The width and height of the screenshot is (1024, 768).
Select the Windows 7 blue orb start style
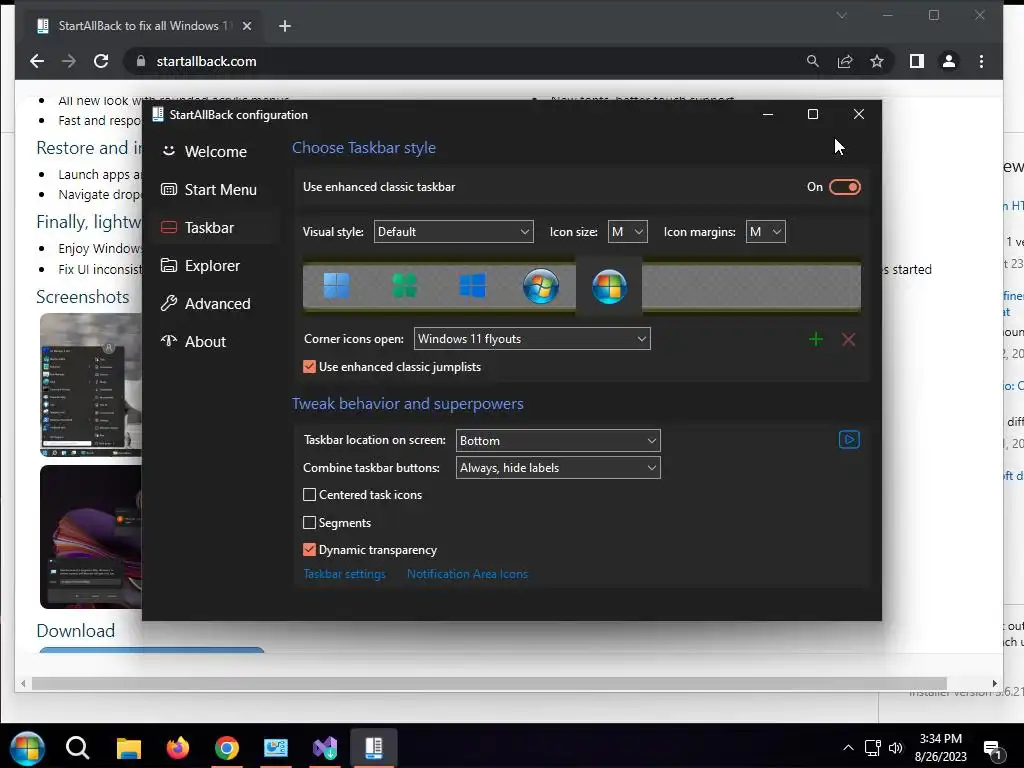[x=541, y=286]
